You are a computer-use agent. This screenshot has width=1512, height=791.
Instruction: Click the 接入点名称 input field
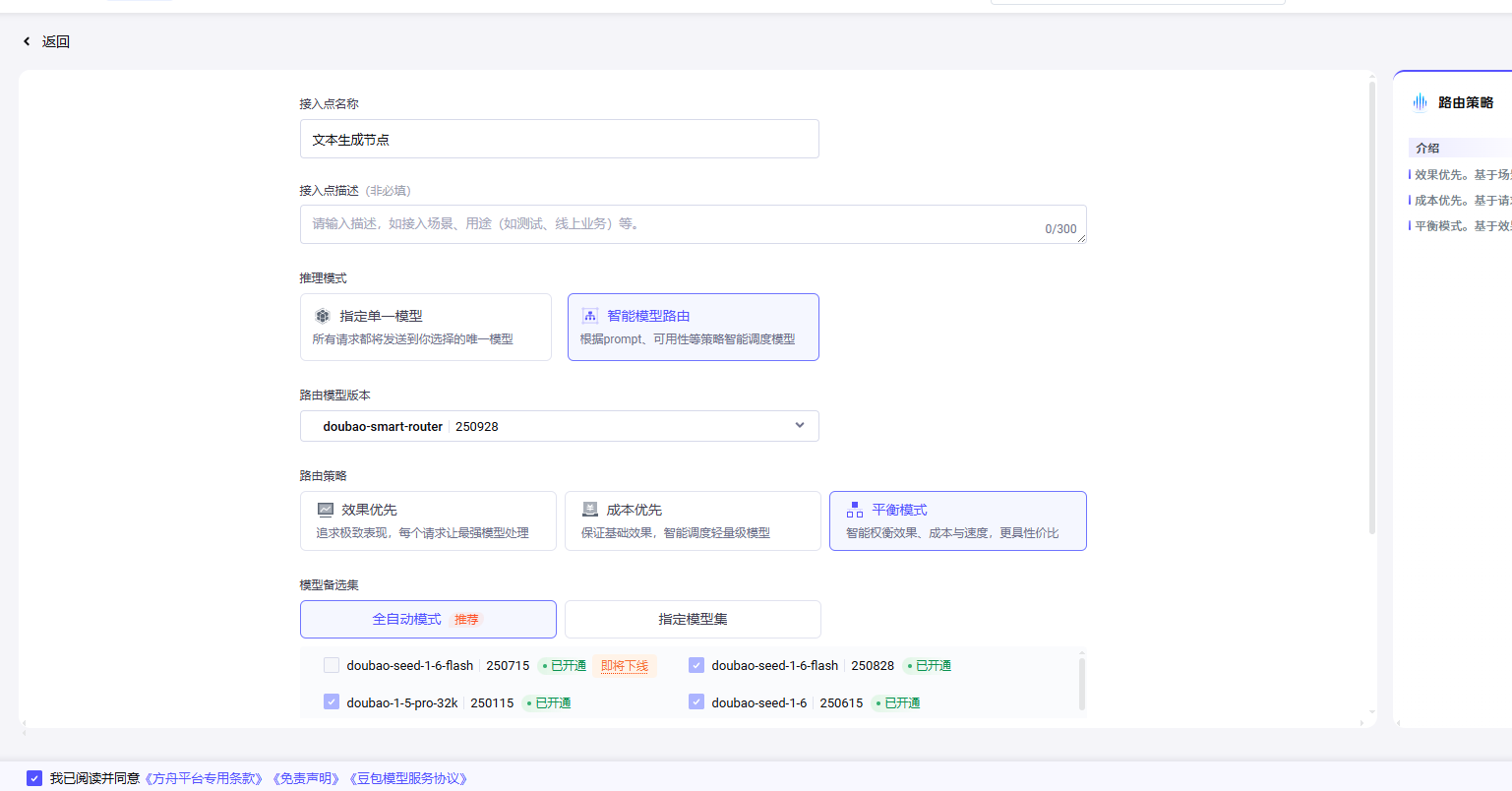click(x=559, y=139)
